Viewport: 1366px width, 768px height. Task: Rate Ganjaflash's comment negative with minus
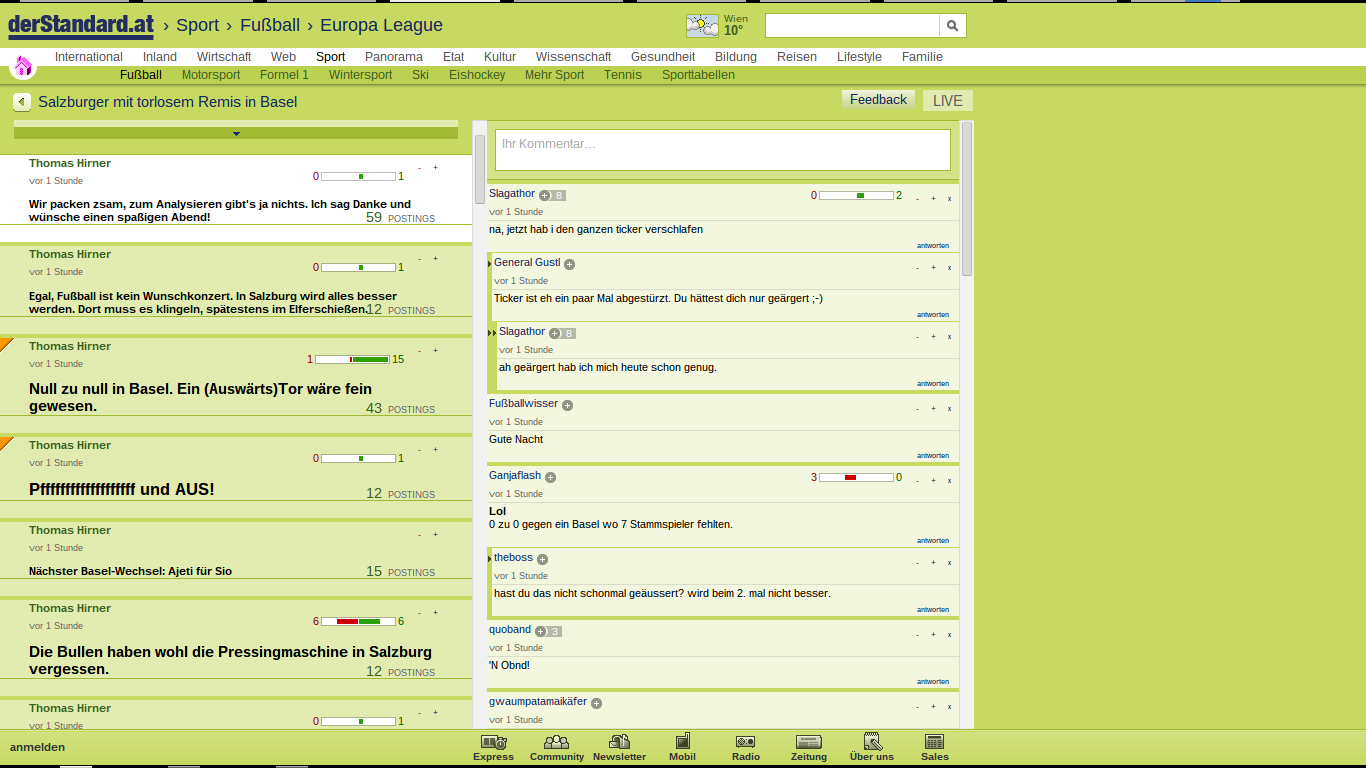tap(918, 481)
